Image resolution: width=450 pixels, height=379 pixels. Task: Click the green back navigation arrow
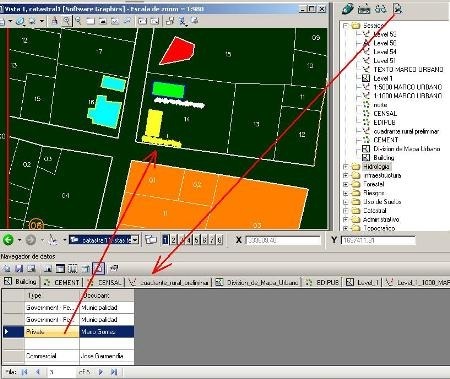pos(8,240)
